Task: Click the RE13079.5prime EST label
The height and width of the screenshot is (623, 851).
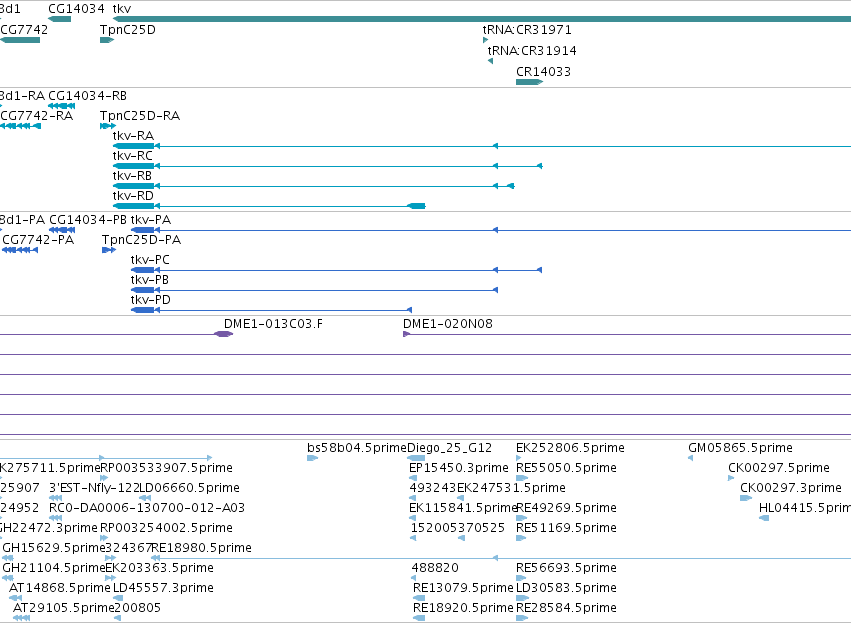Action: click(x=463, y=588)
